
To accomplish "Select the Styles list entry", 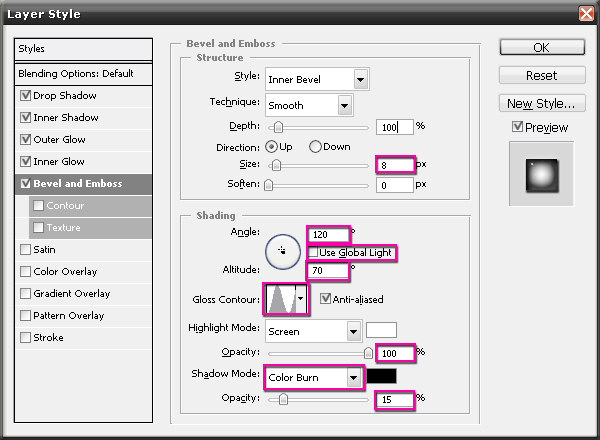I will [x=83, y=49].
